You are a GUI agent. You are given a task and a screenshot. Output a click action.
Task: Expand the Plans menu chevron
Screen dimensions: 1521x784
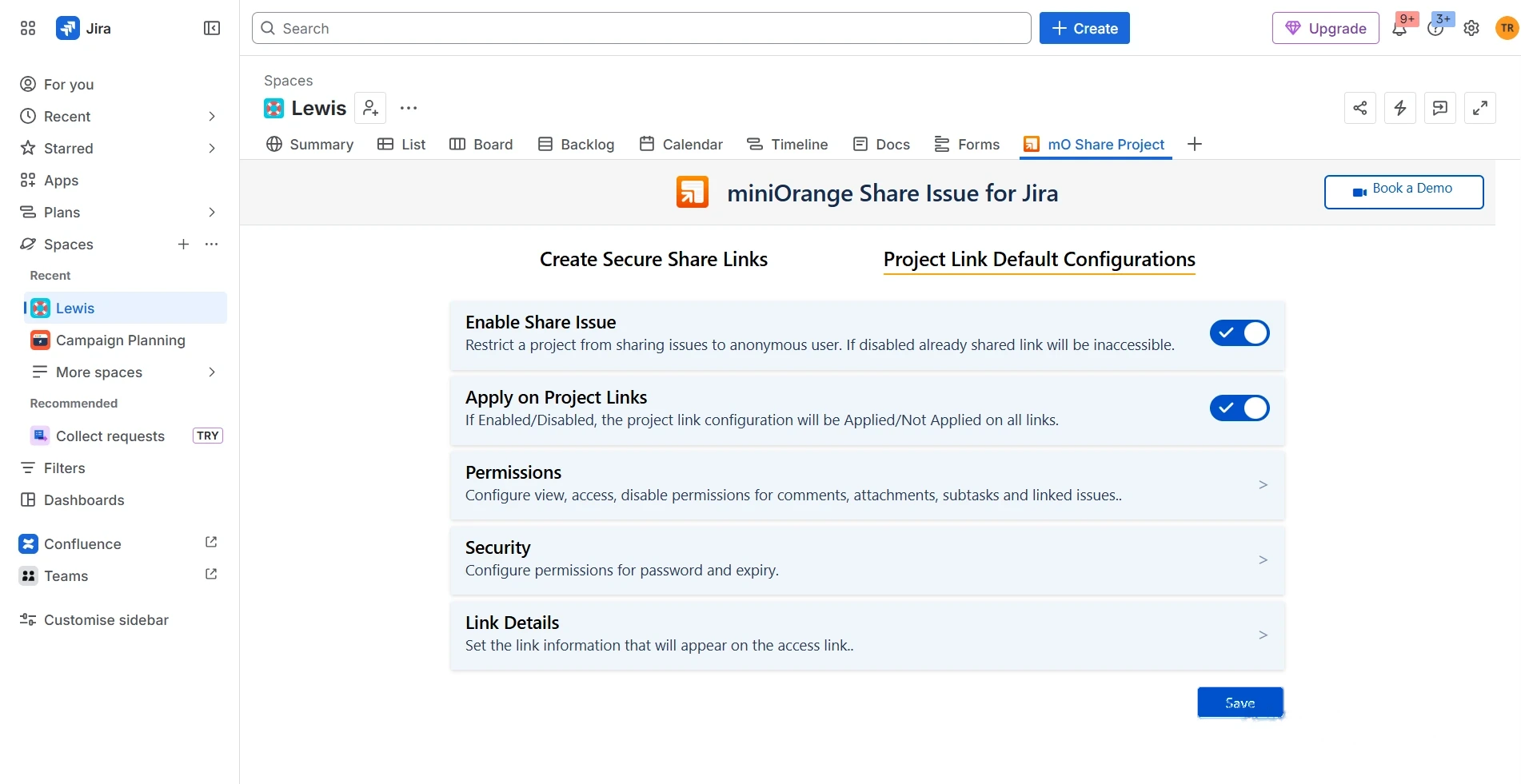click(x=212, y=212)
